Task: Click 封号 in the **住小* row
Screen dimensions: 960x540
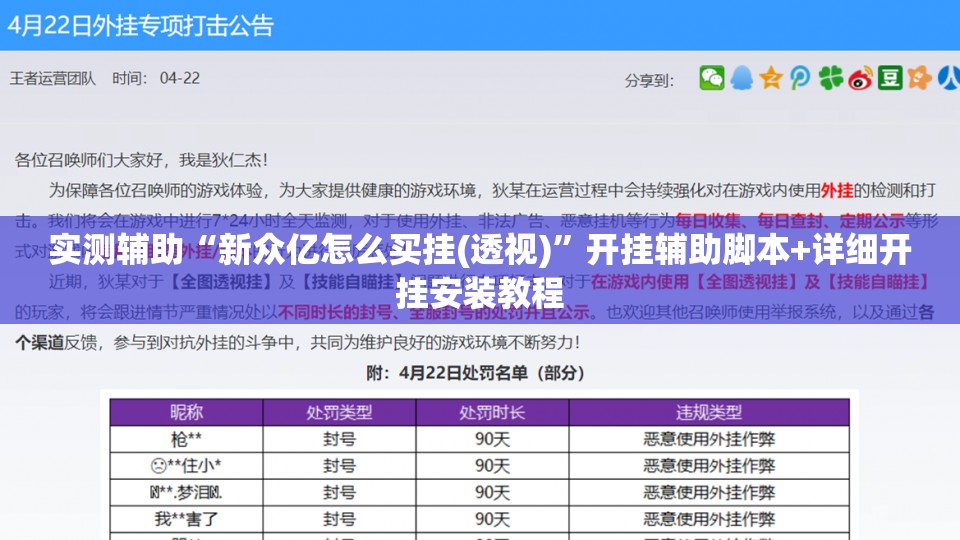Action: click(339, 466)
